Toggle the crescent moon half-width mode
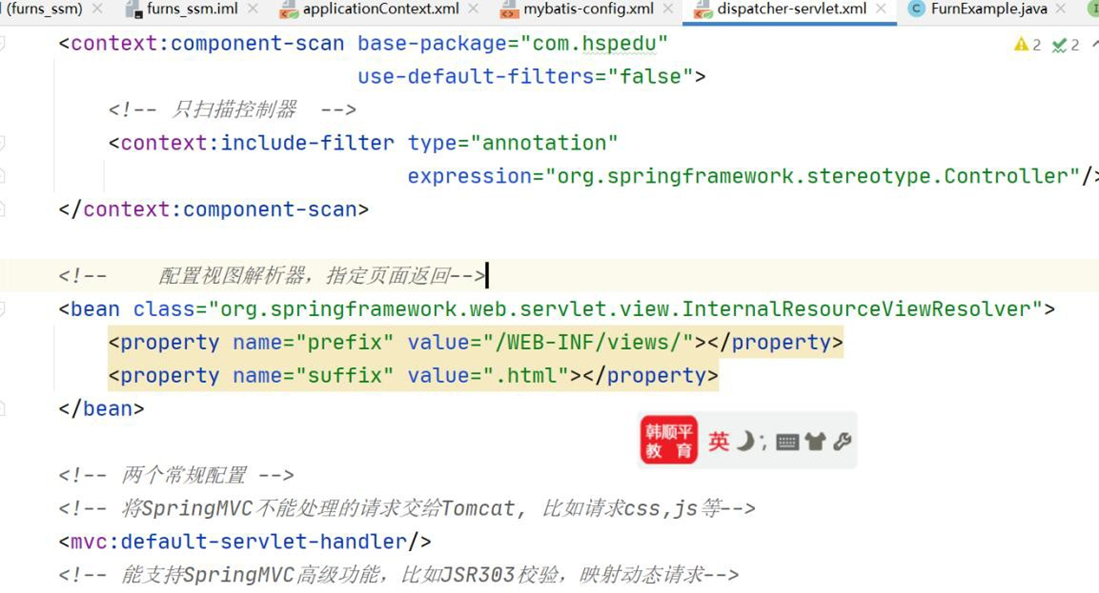This screenshot has width=1099, height=593. (744, 441)
